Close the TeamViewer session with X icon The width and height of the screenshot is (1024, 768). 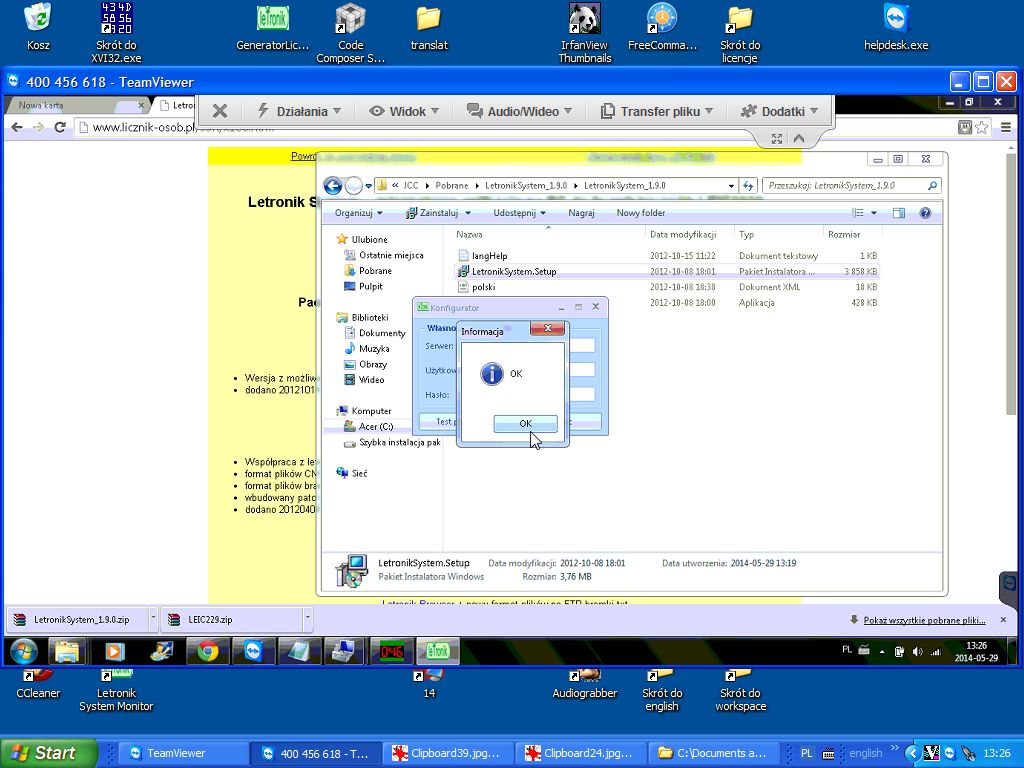pos(220,111)
